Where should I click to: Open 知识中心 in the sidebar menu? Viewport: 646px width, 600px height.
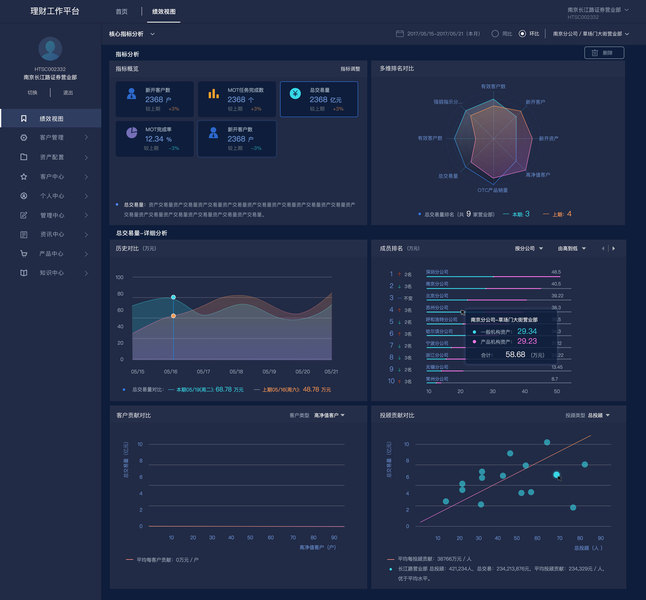(51, 273)
